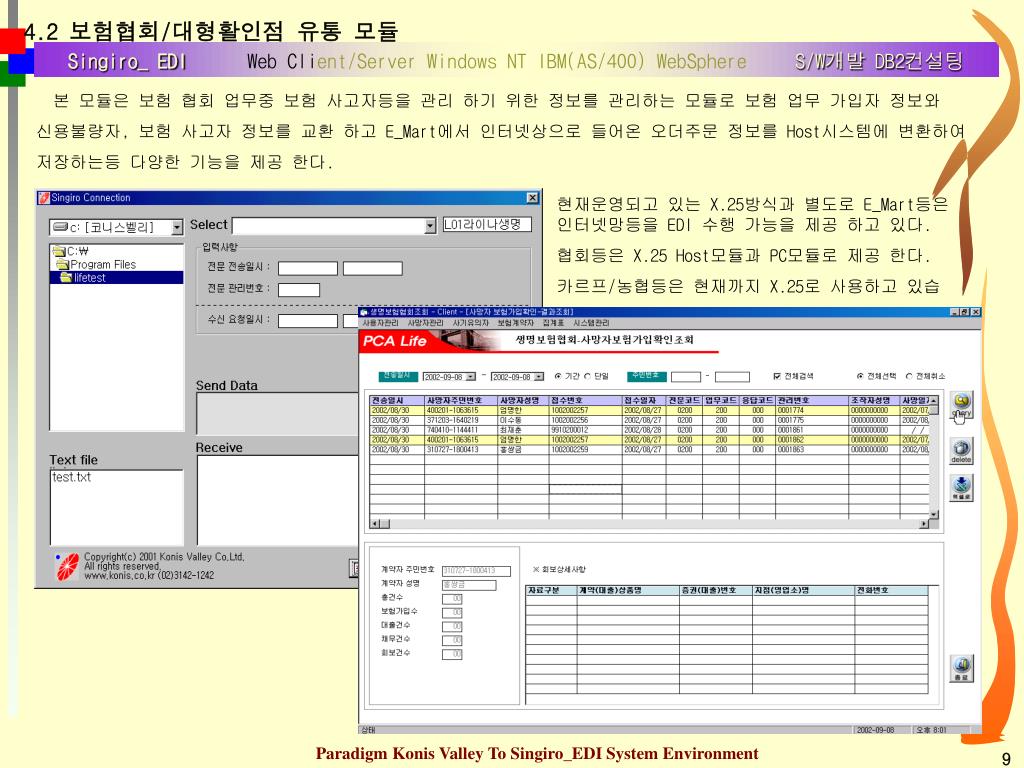This screenshot has height=768, width=1024.
Task: Click the status bar date 2002-09-08
Action: [875, 730]
